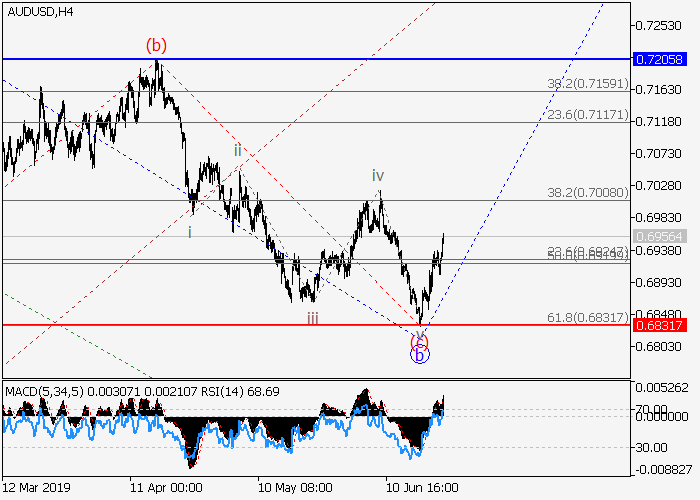Click the 11 Apr 00:00 date marker
This screenshot has width=700, height=500.
pos(166,487)
